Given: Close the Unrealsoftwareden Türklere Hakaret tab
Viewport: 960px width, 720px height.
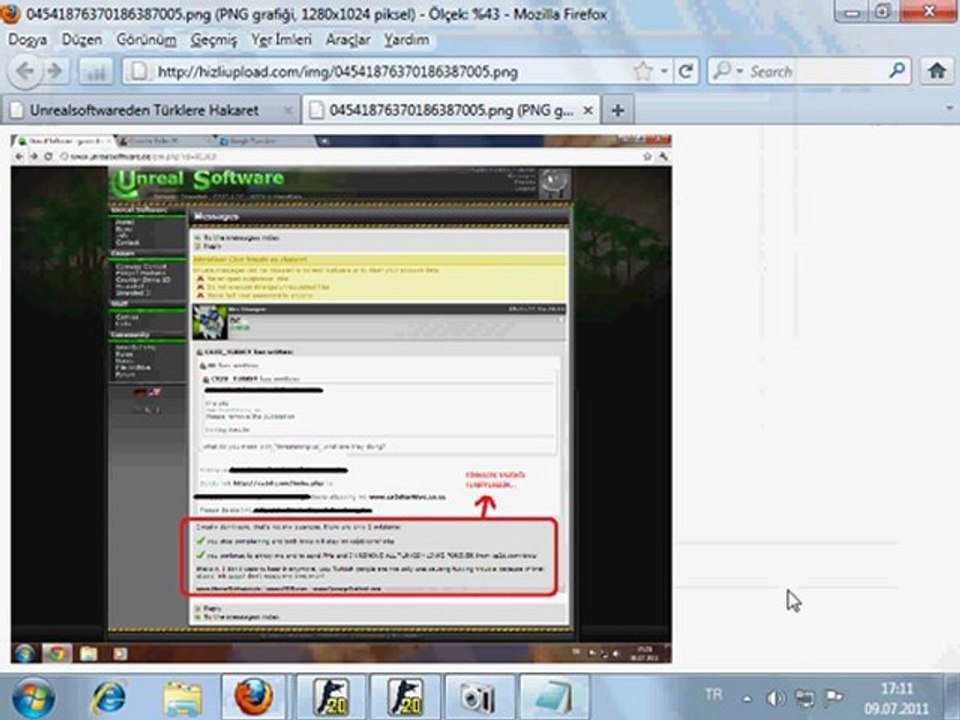Looking at the screenshot, I should [287, 111].
